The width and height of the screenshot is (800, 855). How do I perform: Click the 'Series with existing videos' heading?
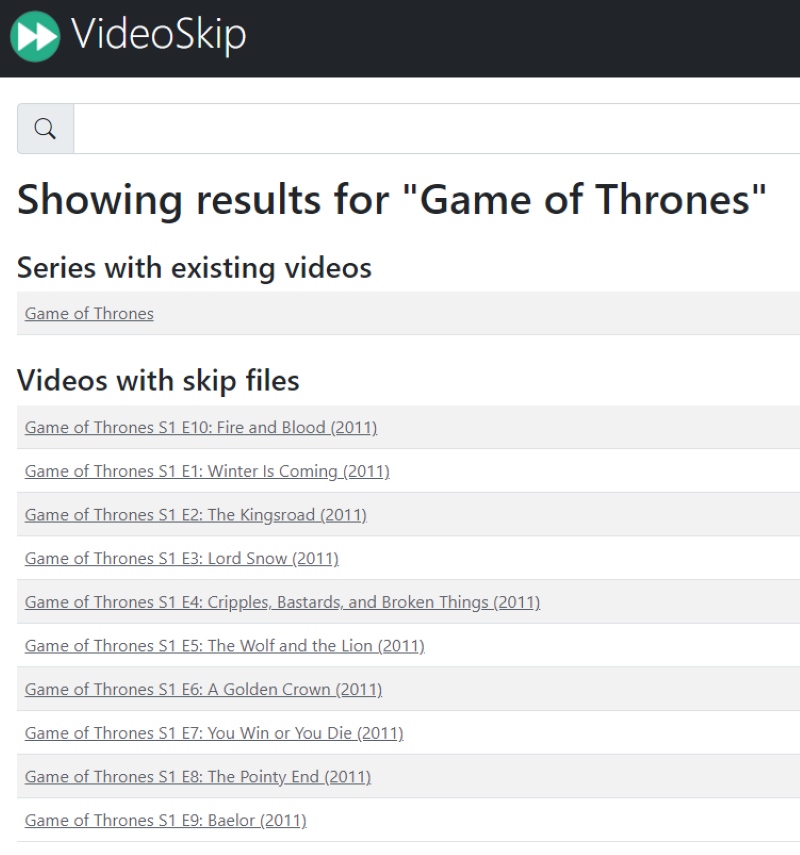coord(194,268)
